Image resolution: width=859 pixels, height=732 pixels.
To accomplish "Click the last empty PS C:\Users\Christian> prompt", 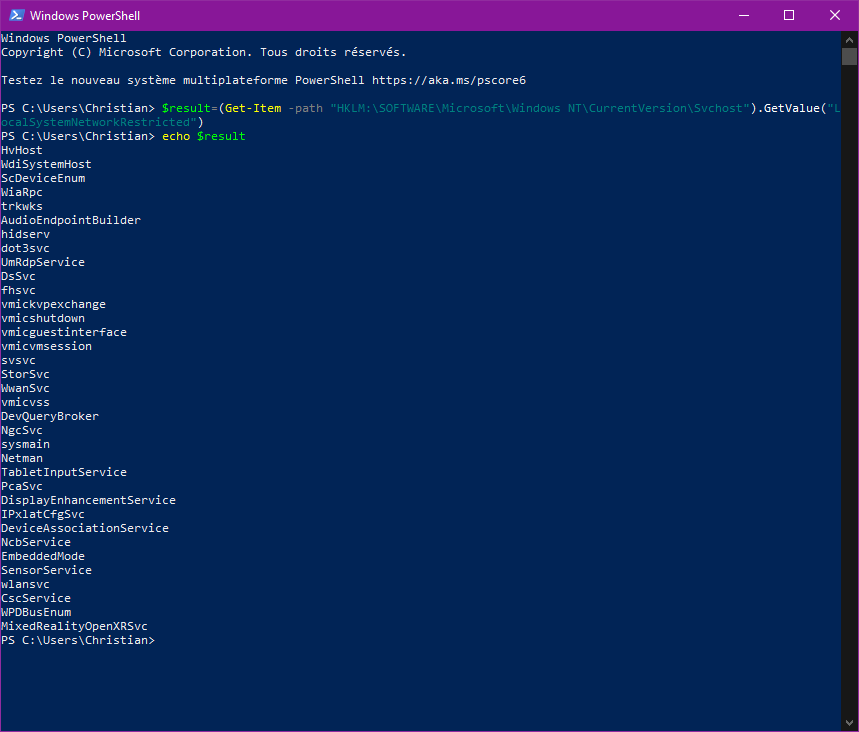I will pyautogui.click(x=78, y=640).
